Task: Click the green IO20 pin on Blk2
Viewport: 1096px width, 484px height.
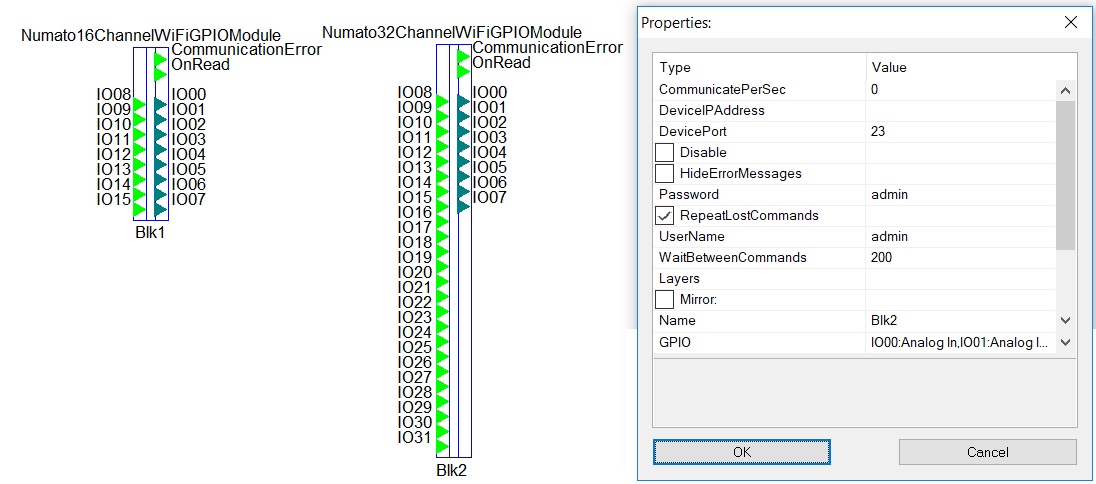Action: (442, 281)
